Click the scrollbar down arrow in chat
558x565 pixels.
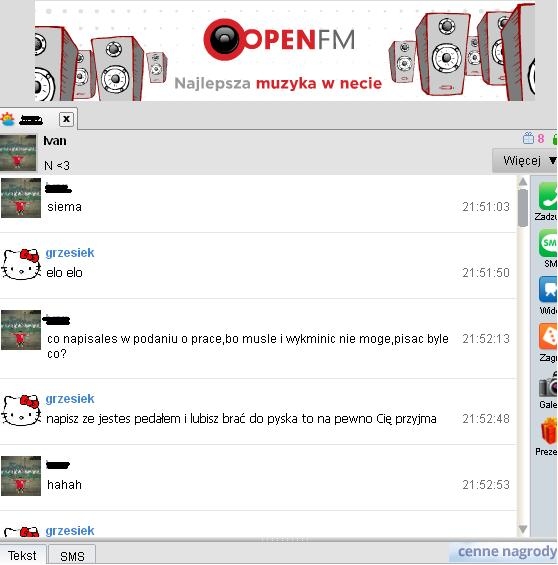pos(523,529)
